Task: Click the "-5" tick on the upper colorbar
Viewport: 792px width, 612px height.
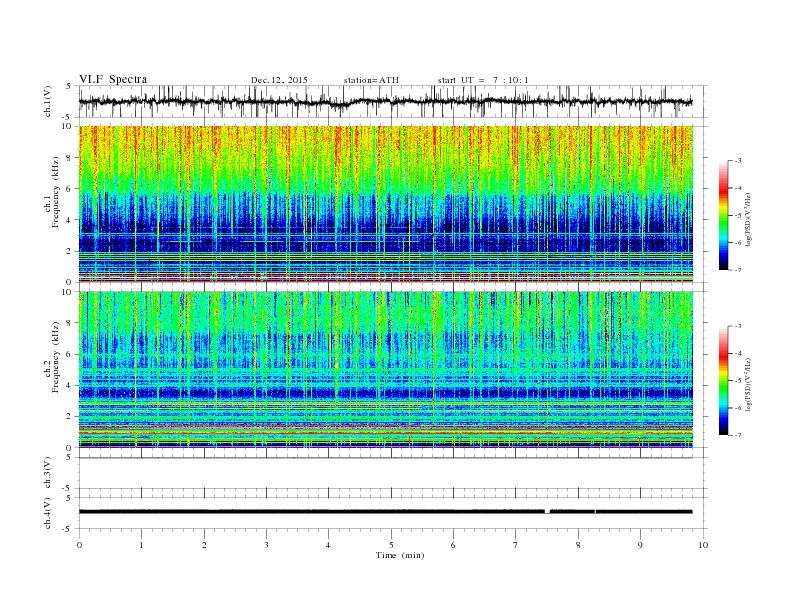Action: (x=738, y=216)
